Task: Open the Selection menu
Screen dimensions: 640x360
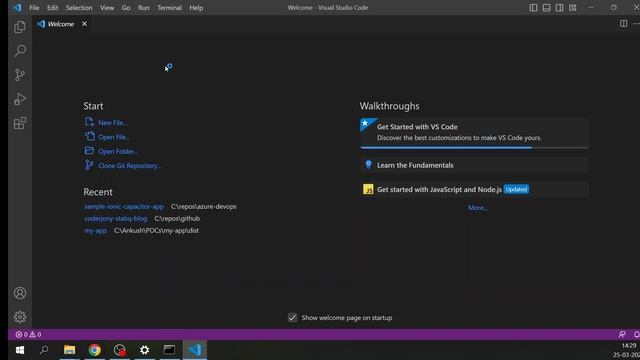Action: [x=79, y=8]
